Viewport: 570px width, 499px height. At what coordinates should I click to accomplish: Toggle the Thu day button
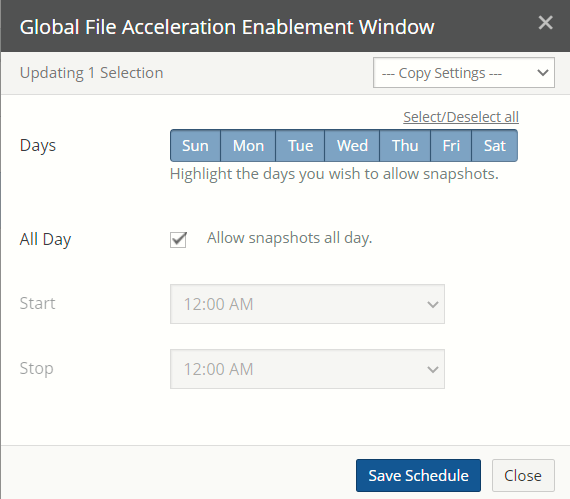(x=405, y=146)
